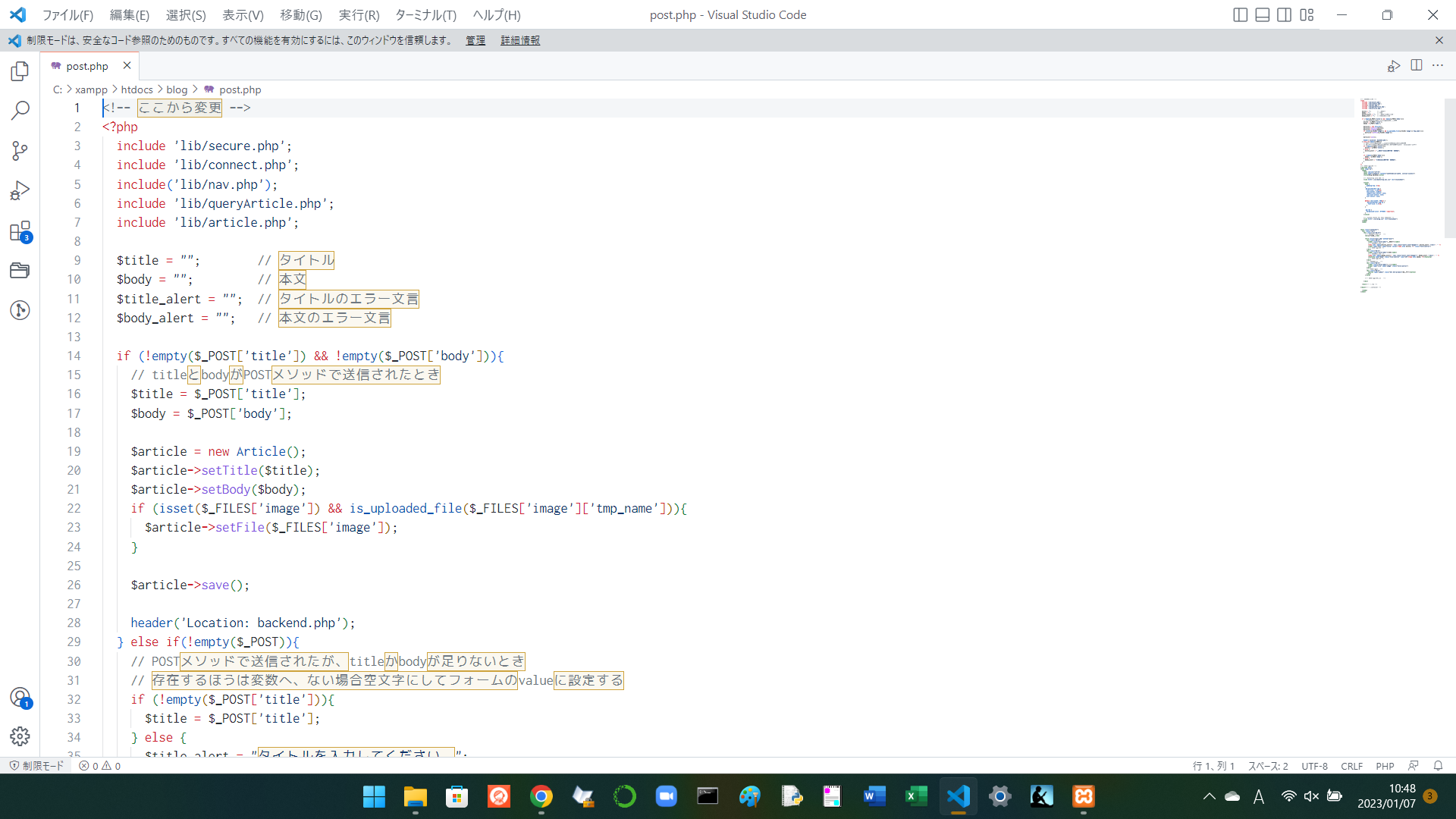The image size is (1456, 819).
Task: Open the editor more-actions ellipsis menu
Action: [x=1439, y=65]
